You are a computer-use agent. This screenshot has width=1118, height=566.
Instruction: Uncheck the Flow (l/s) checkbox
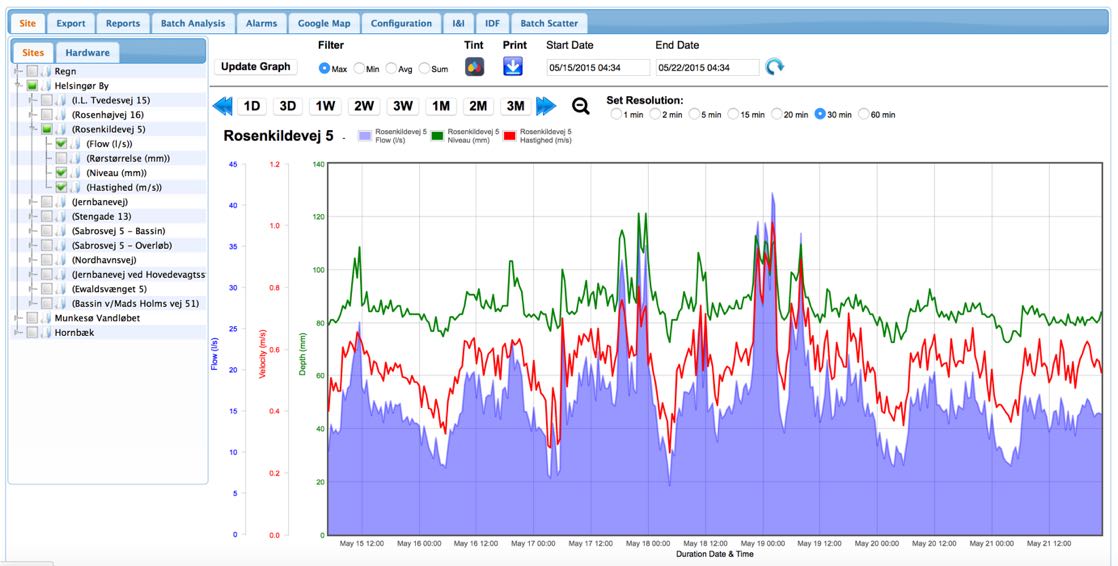point(61,144)
